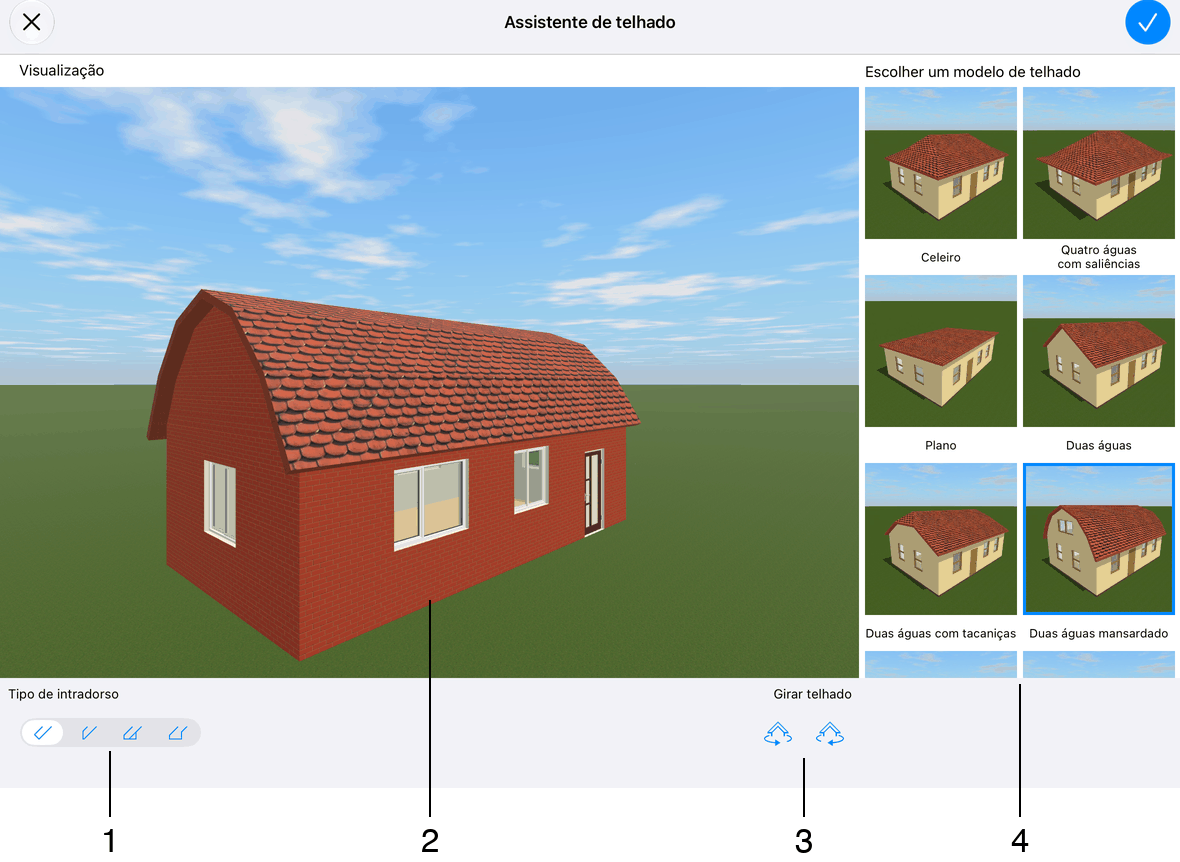Rotate roof using the right-pointing arrow icon
The height and width of the screenshot is (862, 1180).
point(777,733)
